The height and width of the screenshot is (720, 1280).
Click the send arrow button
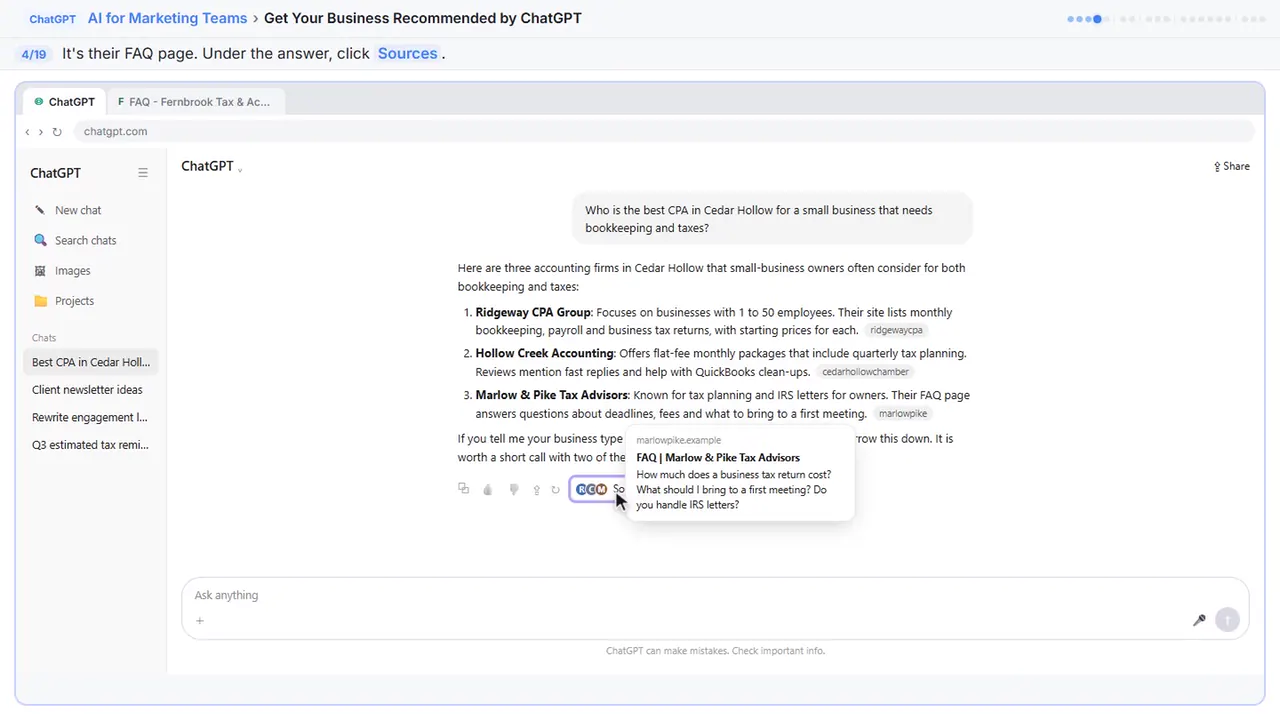point(1227,620)
